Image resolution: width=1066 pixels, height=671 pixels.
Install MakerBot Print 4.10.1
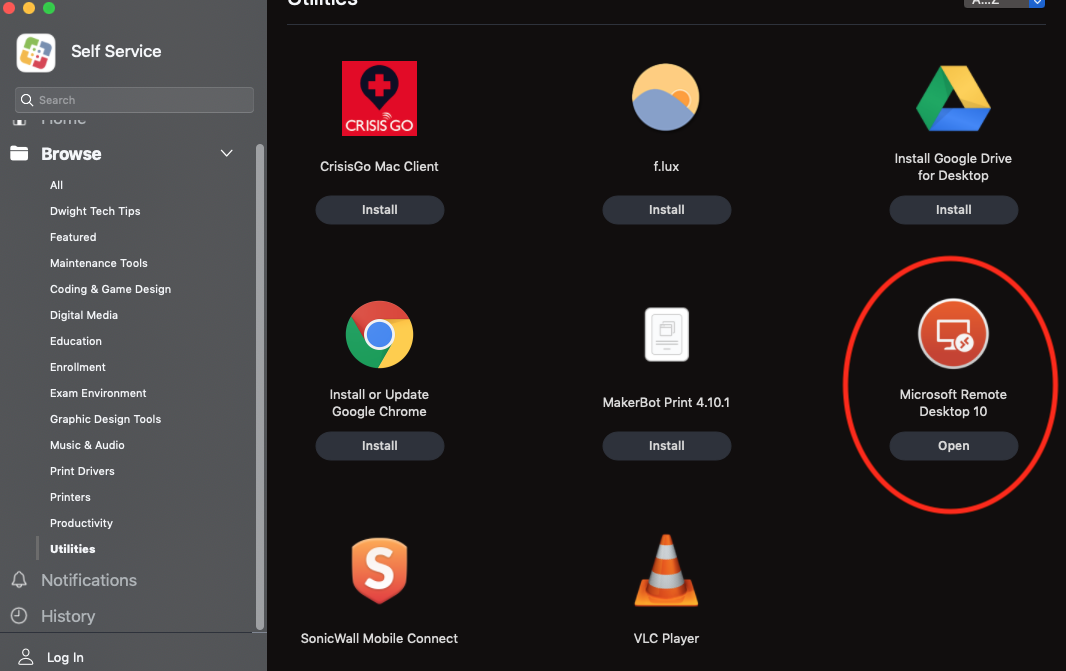[666, 446]
